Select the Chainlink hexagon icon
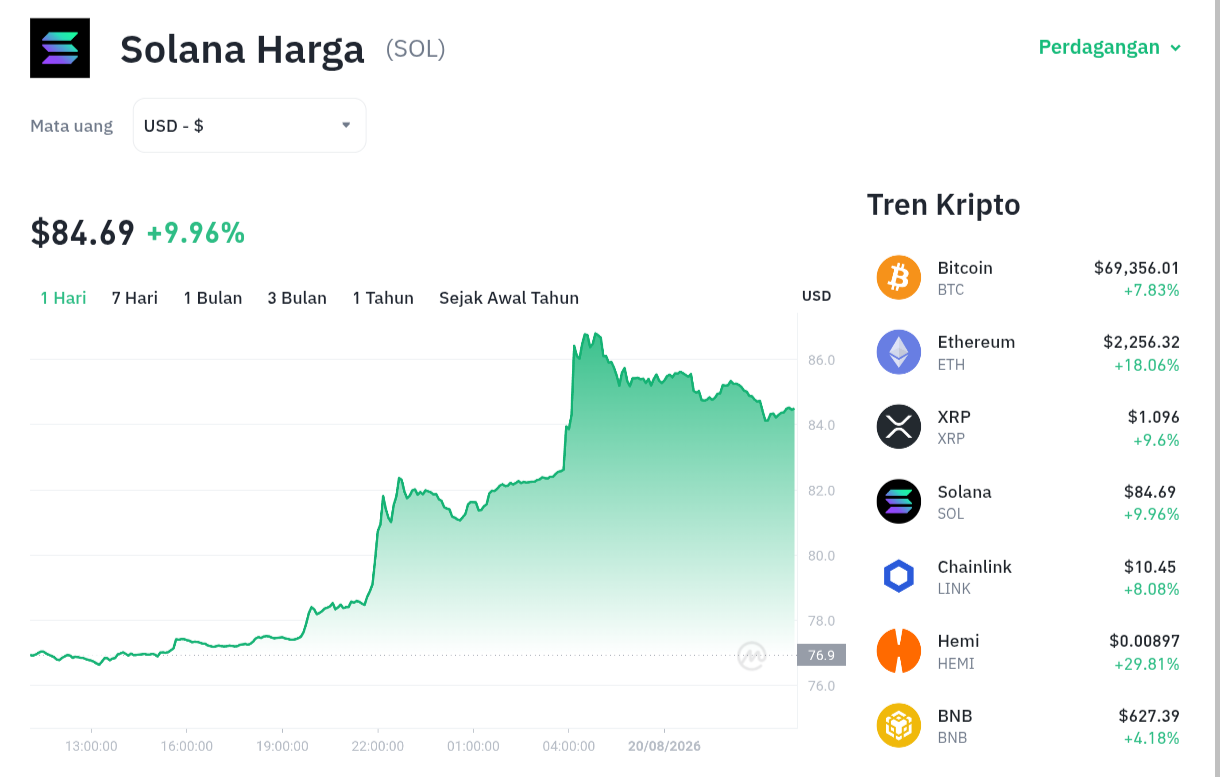 [899, 576]
